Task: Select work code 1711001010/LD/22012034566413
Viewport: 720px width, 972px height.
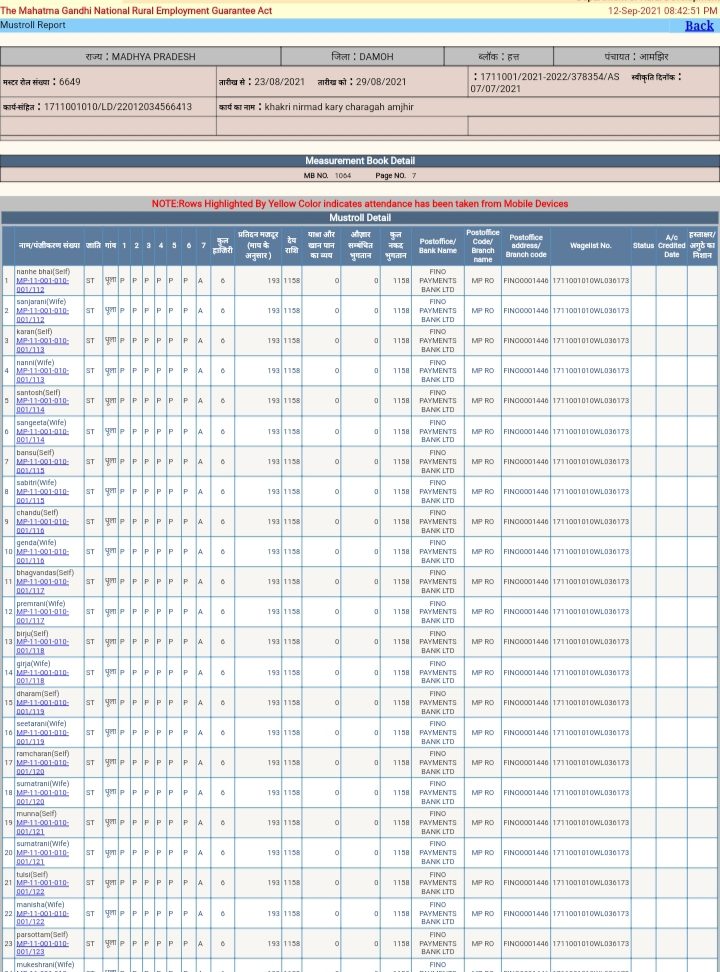Action: point(118,107)
